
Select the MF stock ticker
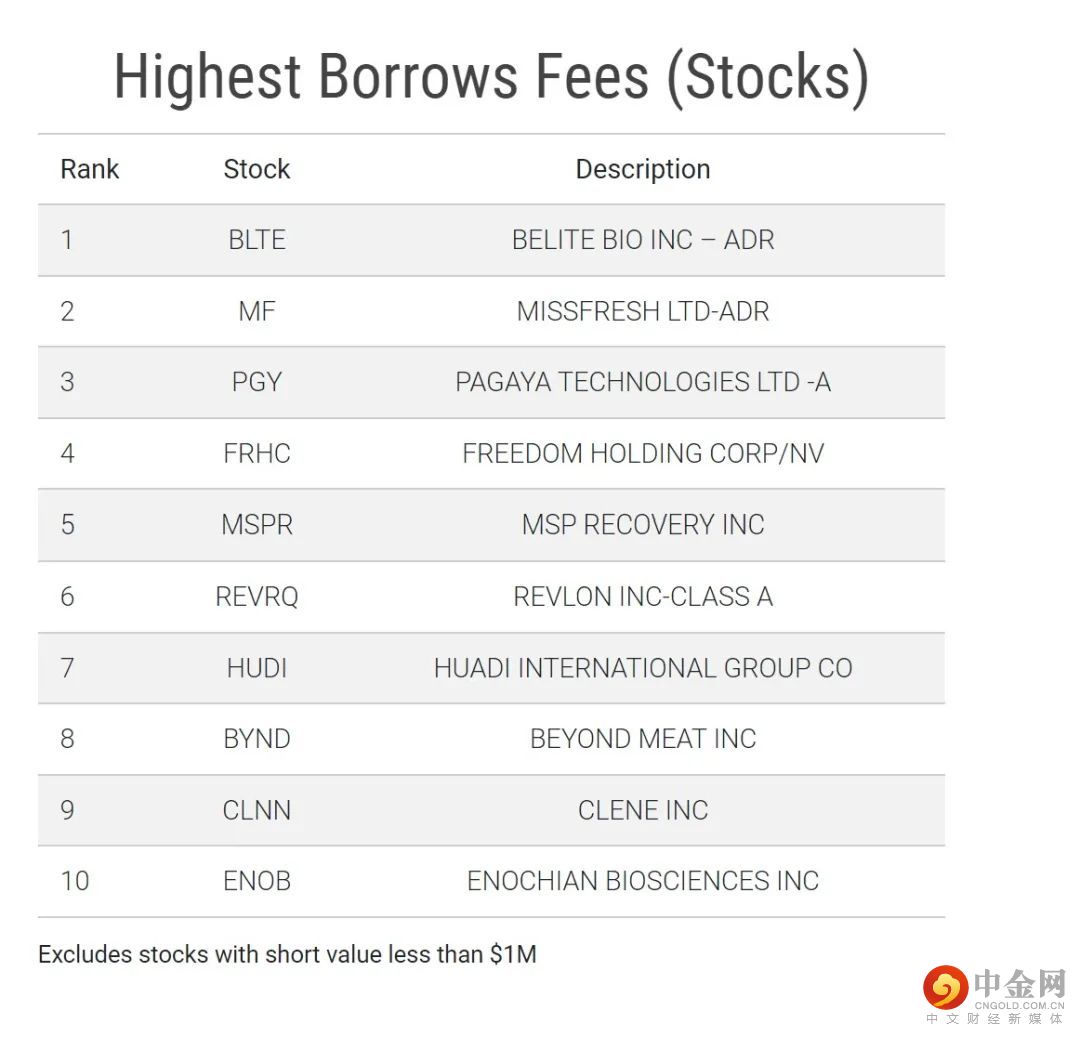(x=257, y=311)
